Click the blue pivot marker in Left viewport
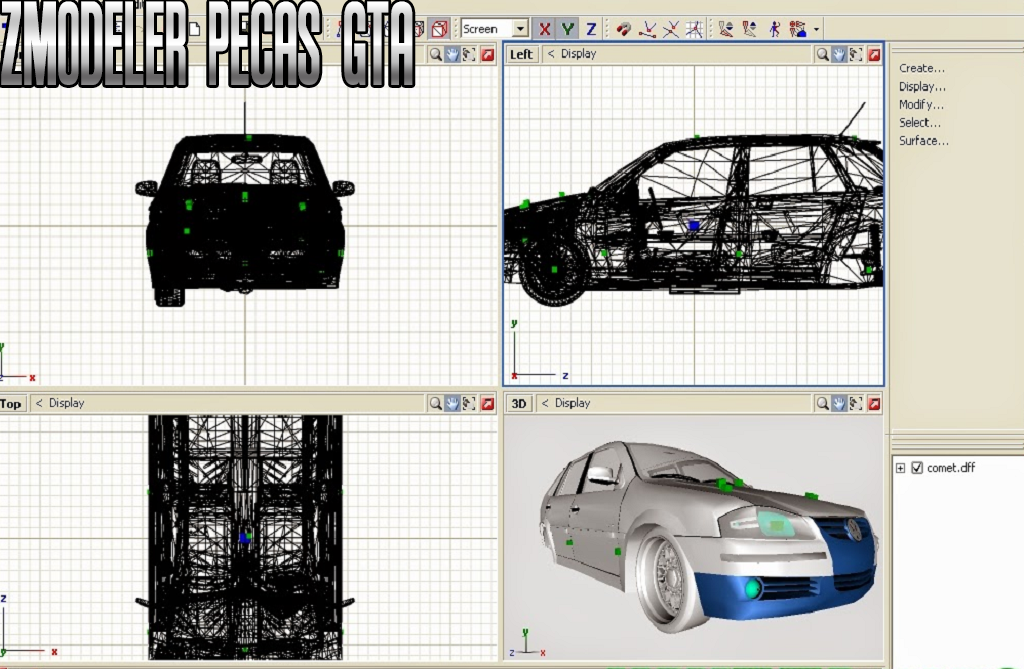 694,225
